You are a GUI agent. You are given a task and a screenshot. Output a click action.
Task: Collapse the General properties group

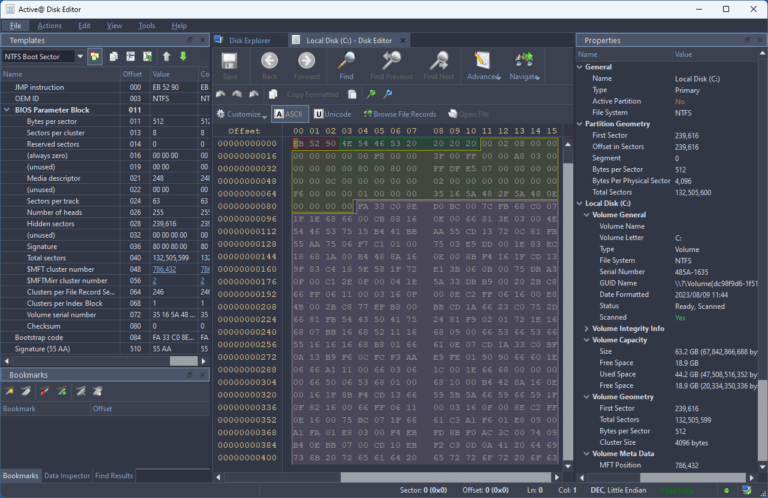(x=580, y=67)
